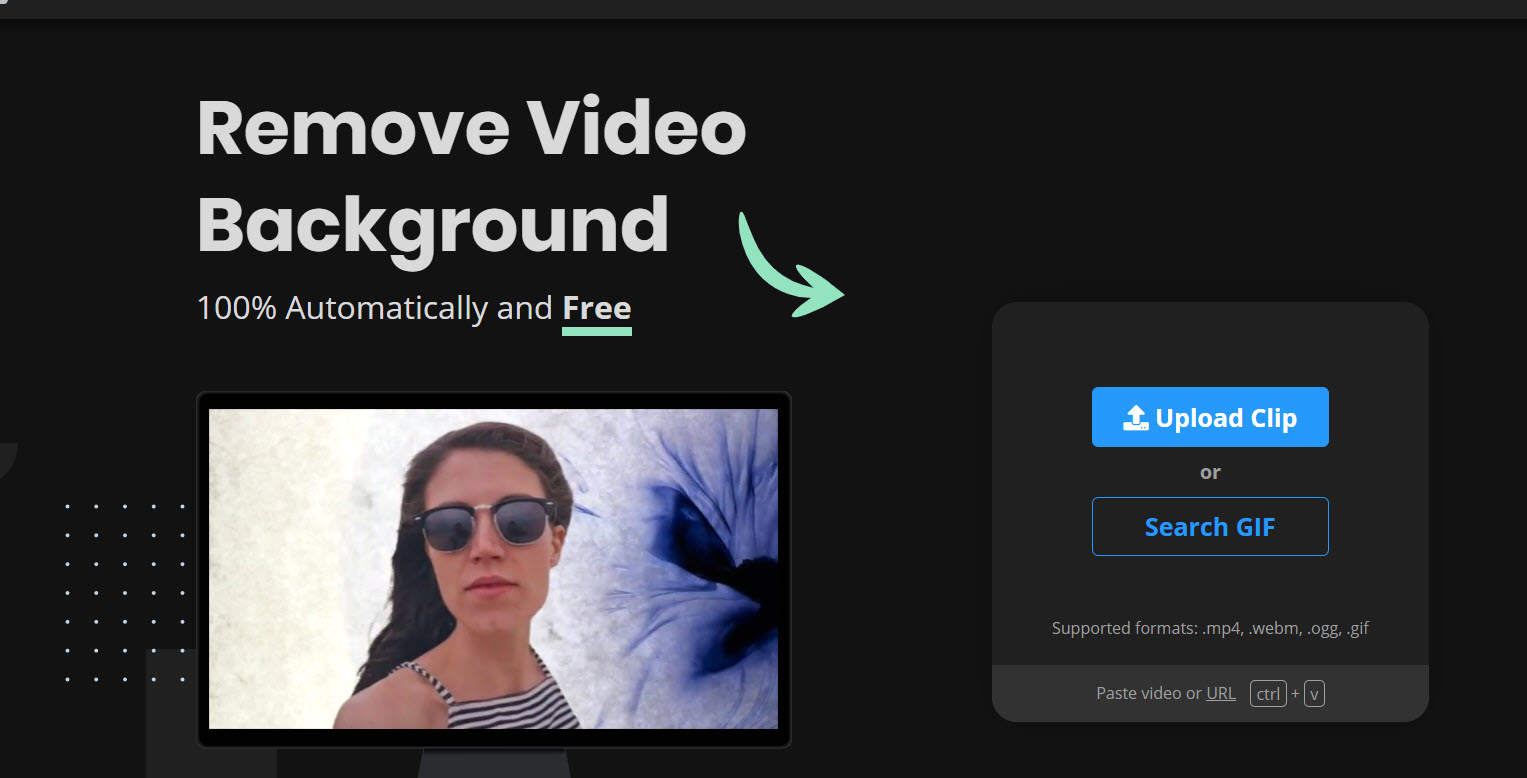The height and width of the screenshot is (778, 1527).
Task: Click the underlined "Free" text
Action: [x=596, y=308]
